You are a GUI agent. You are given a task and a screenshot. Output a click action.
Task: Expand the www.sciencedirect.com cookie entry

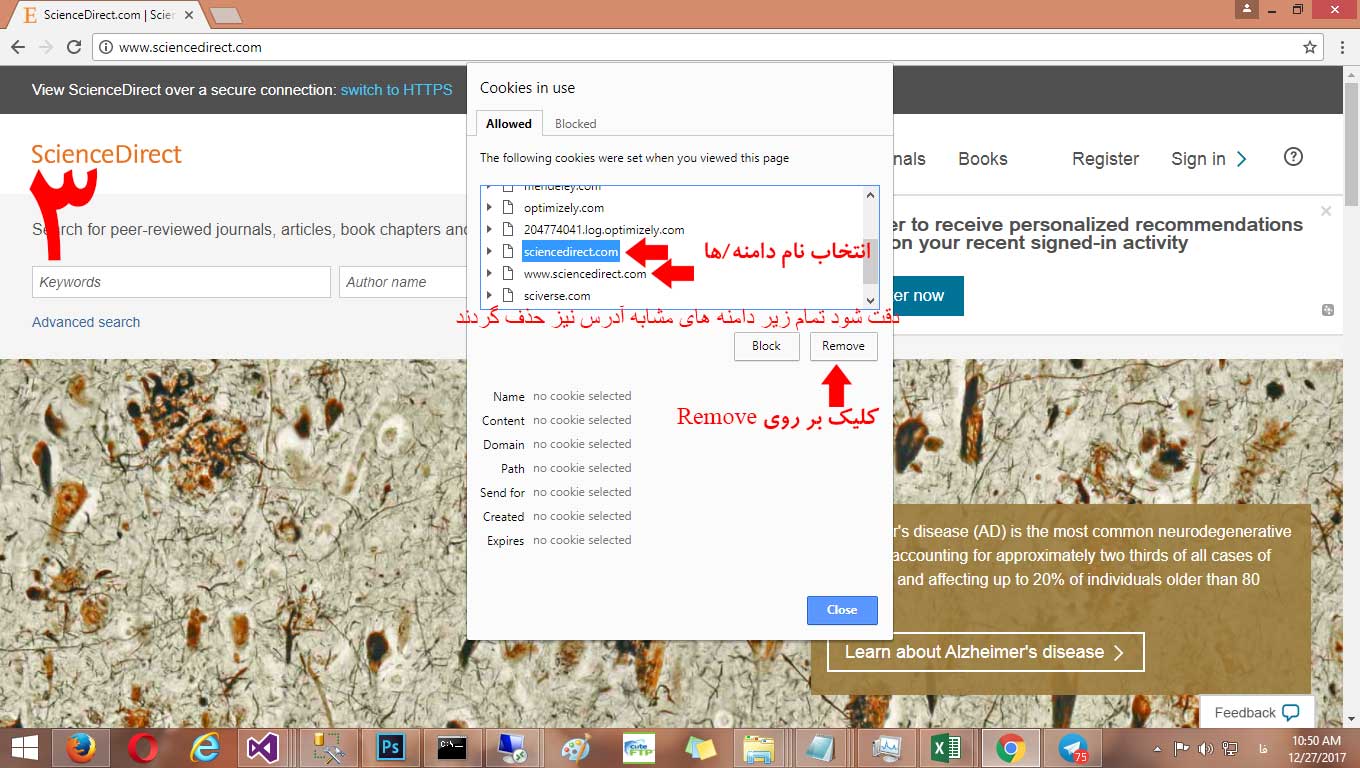[489, 273]
